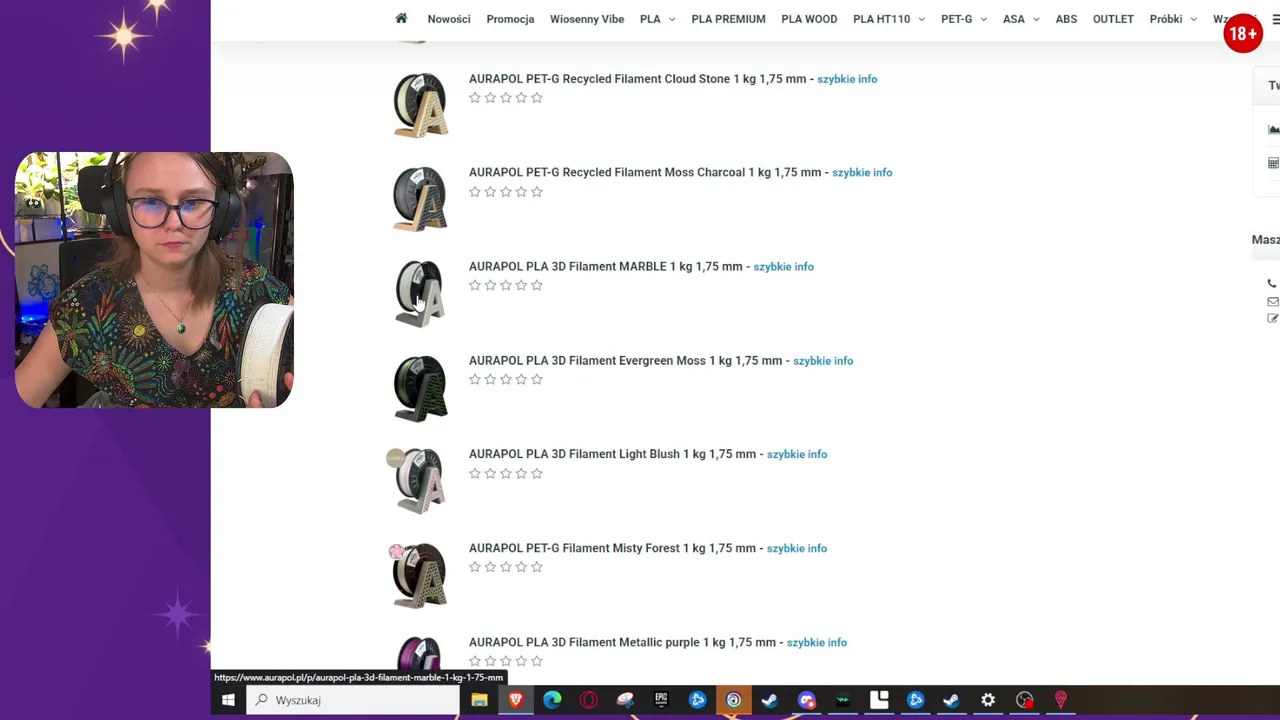The height and width of the screenshot is (720, 1280).
Task: Click star rating under Cloud Stone
Action: coord(506,98)
